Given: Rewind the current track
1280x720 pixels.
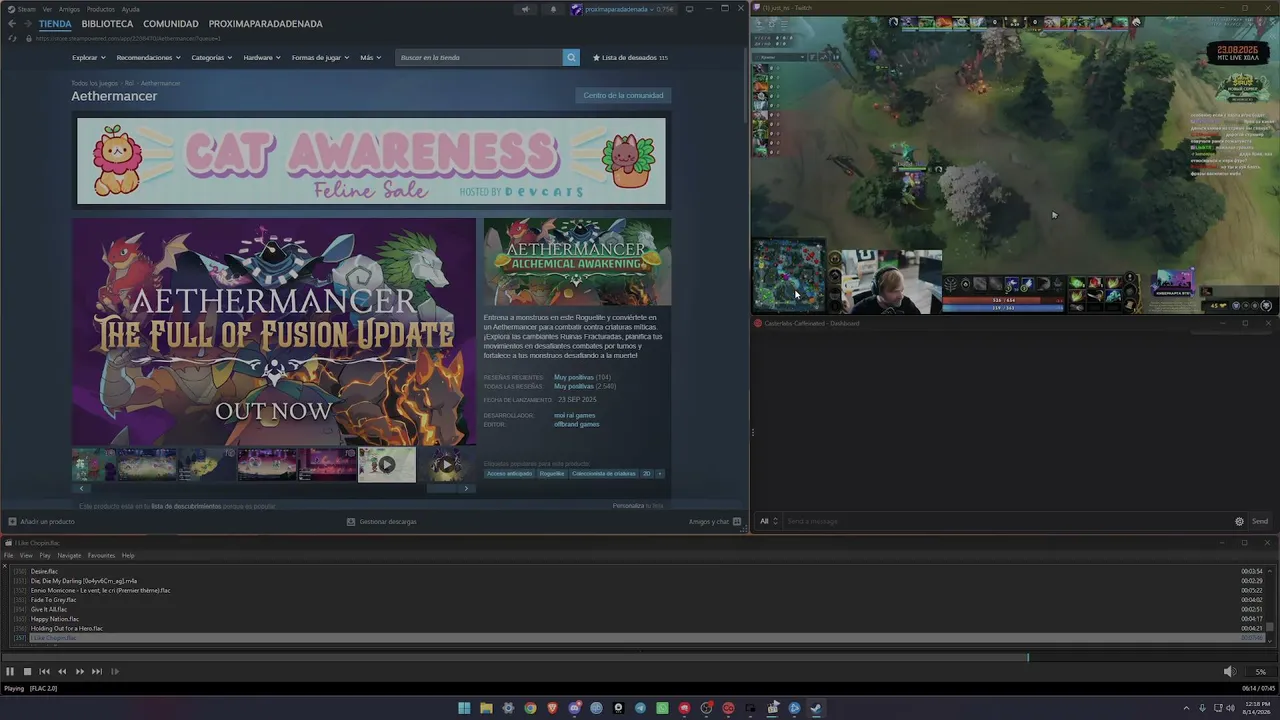Looking at the screenshot, I should 62,672.
